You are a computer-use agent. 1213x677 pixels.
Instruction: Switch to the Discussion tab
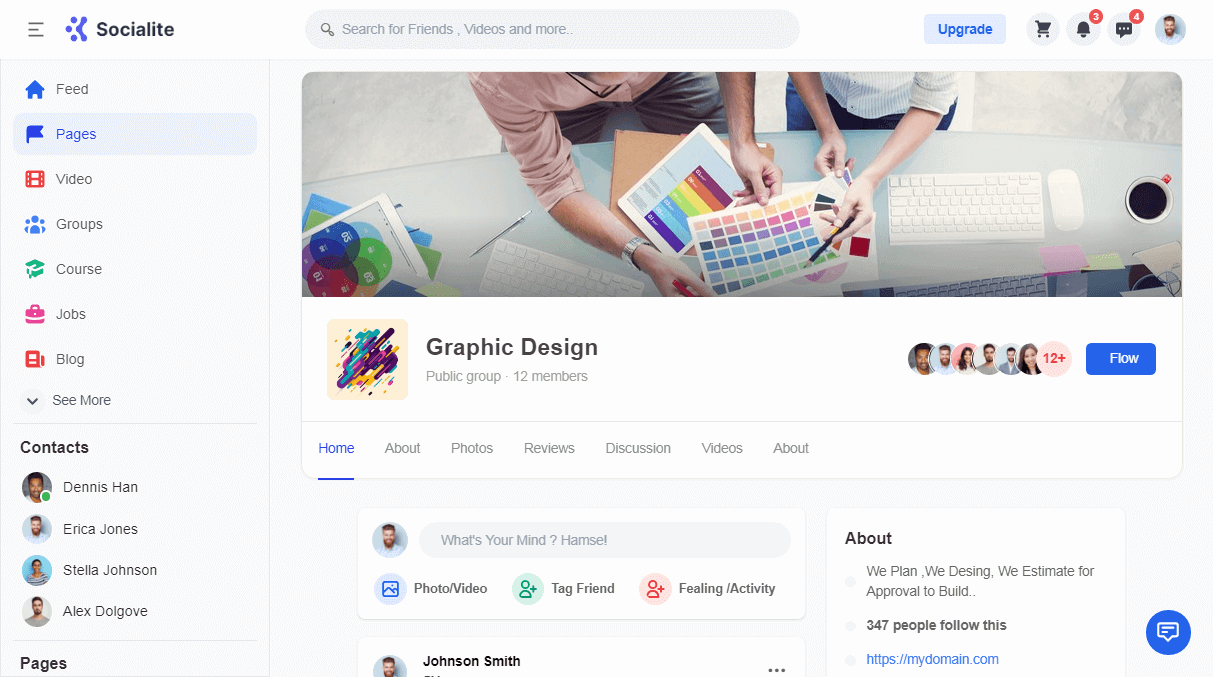tap(638, 448)
